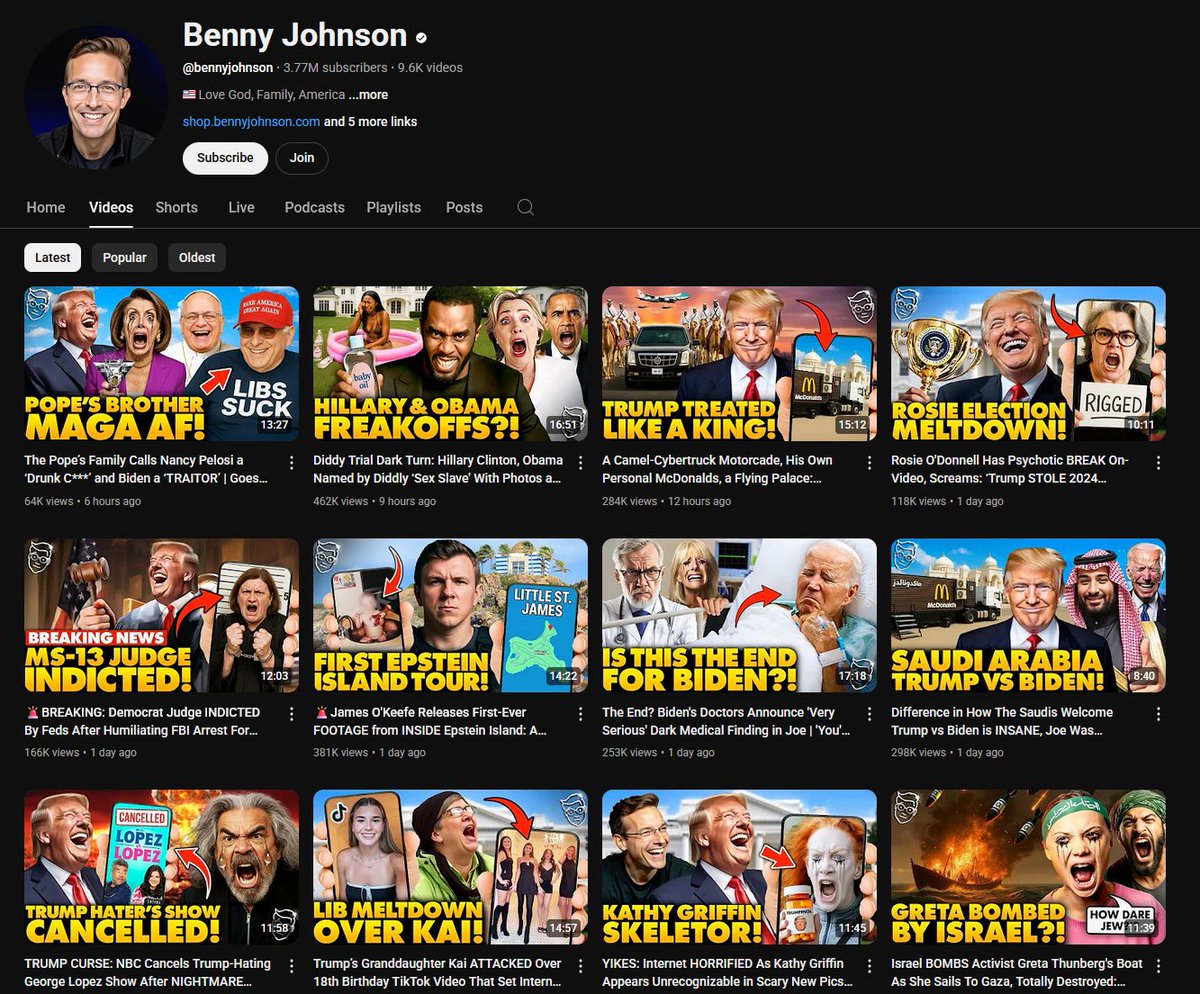Select the Popular sort chip
This screenshot has width=1200, height=994.
pos(125,257)
